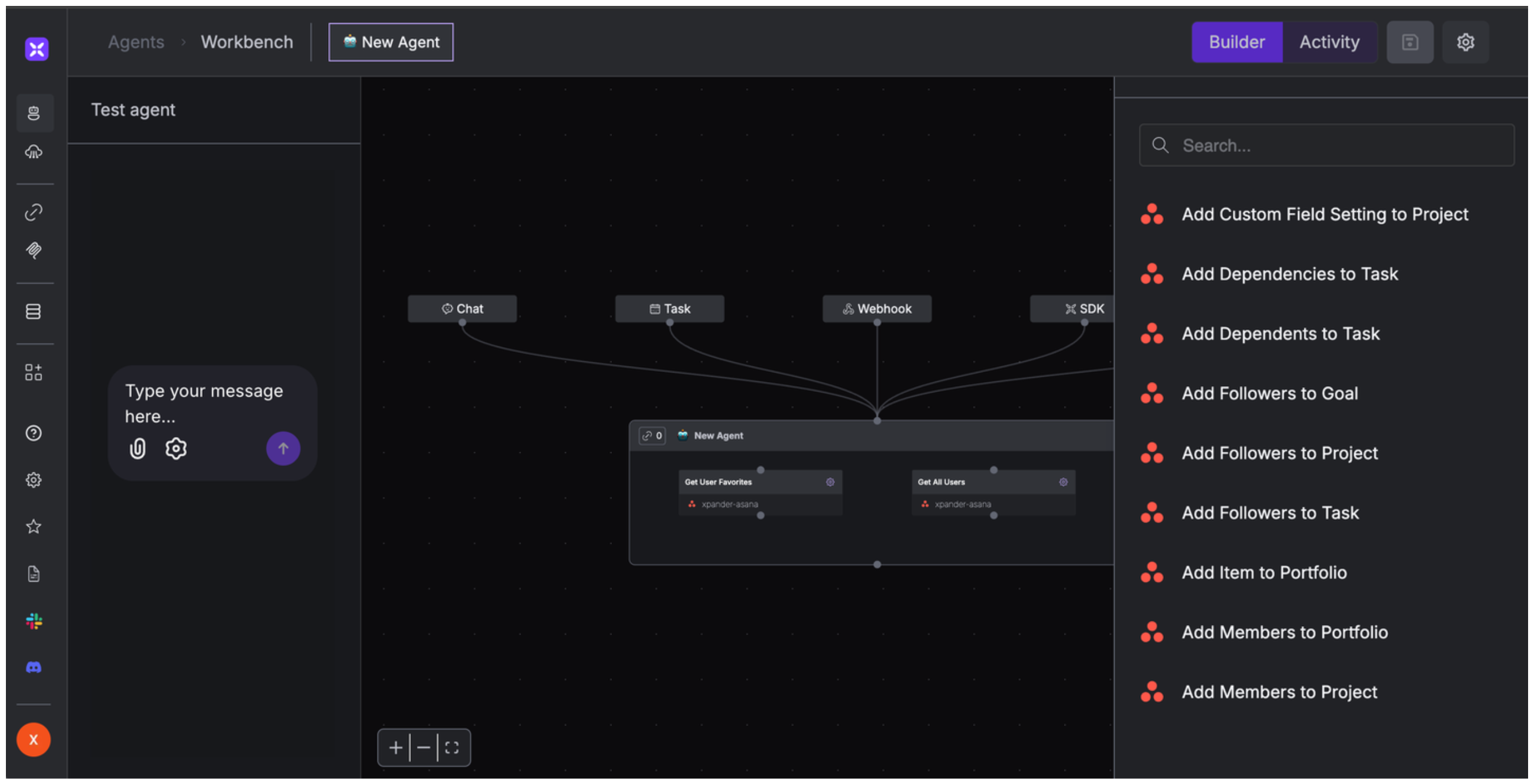Click the attachment paperclip in chat box
The width and height of the screenshot is (1534, 784).
pos(138,448)
